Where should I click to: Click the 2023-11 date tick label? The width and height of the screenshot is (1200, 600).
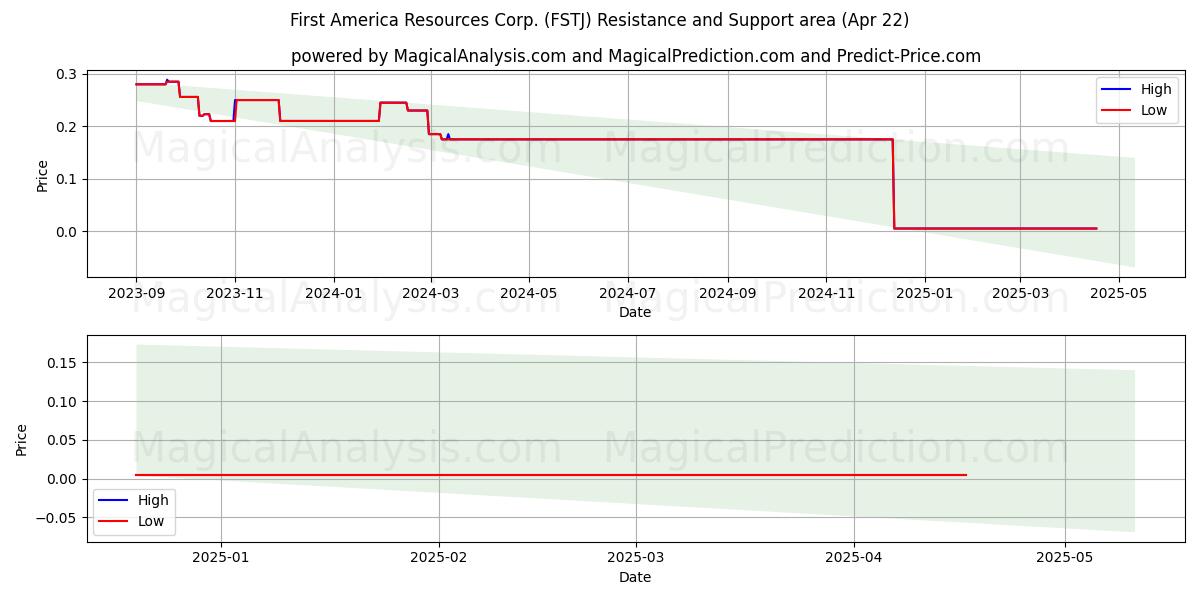coord(235,293)
